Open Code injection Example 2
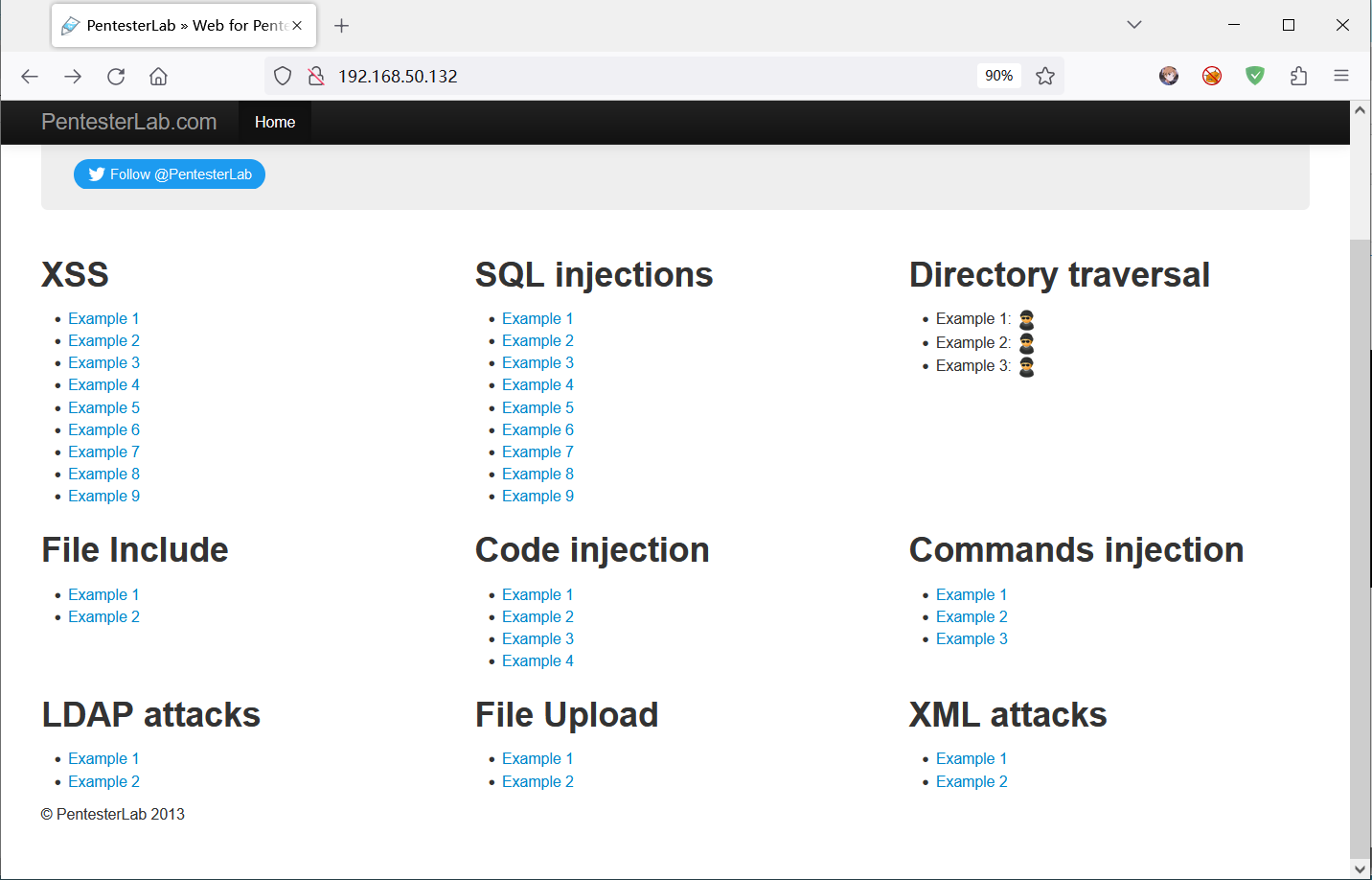This screenshot has height=880, width=1372. [537, 616]
